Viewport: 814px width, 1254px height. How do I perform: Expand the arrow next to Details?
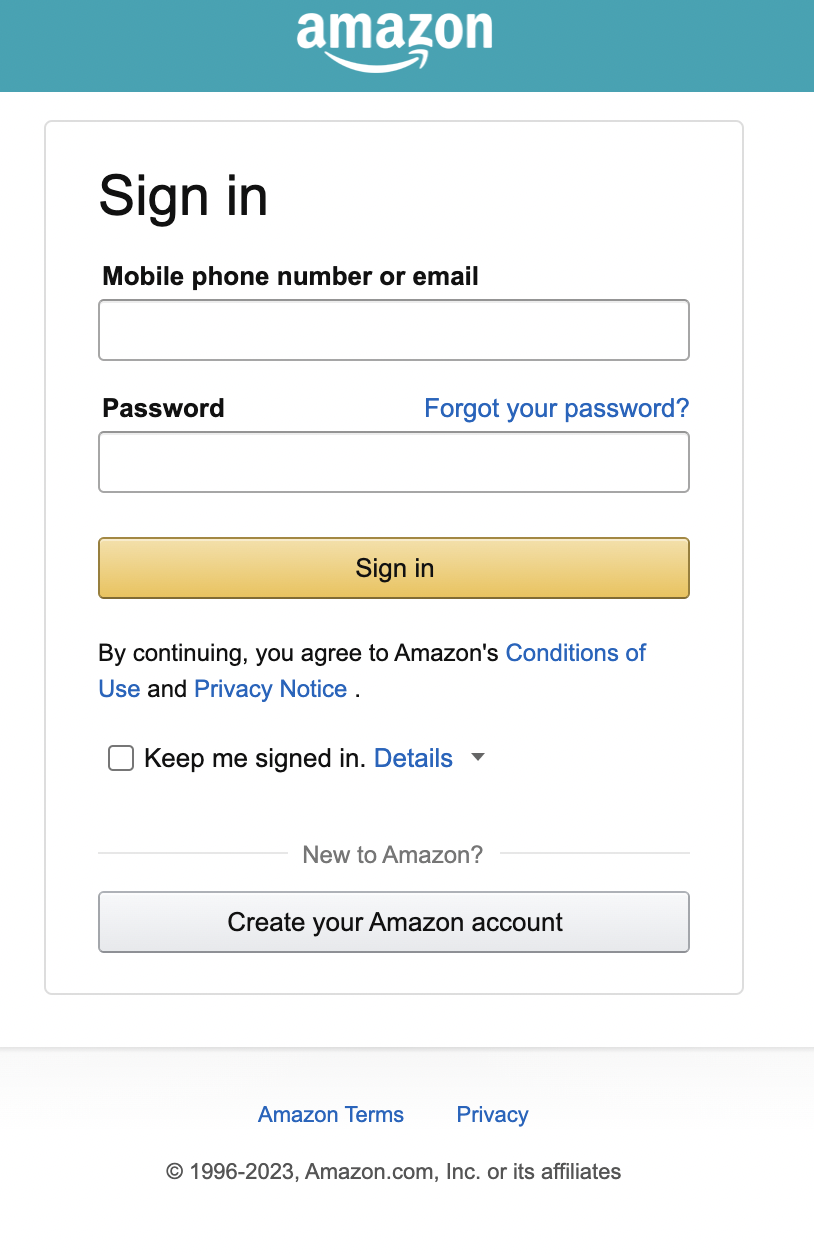click(x=478, y=758)
